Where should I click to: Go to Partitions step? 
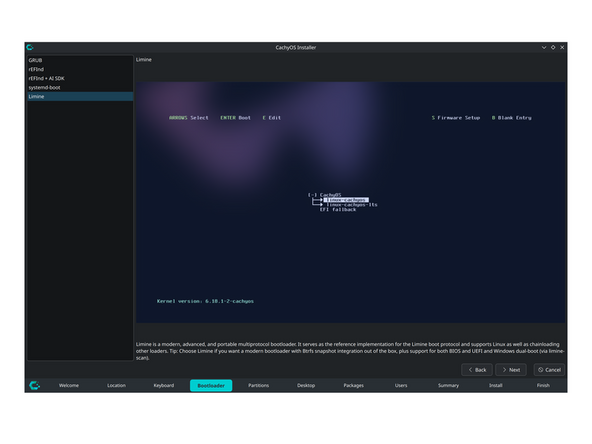point(259,385)
